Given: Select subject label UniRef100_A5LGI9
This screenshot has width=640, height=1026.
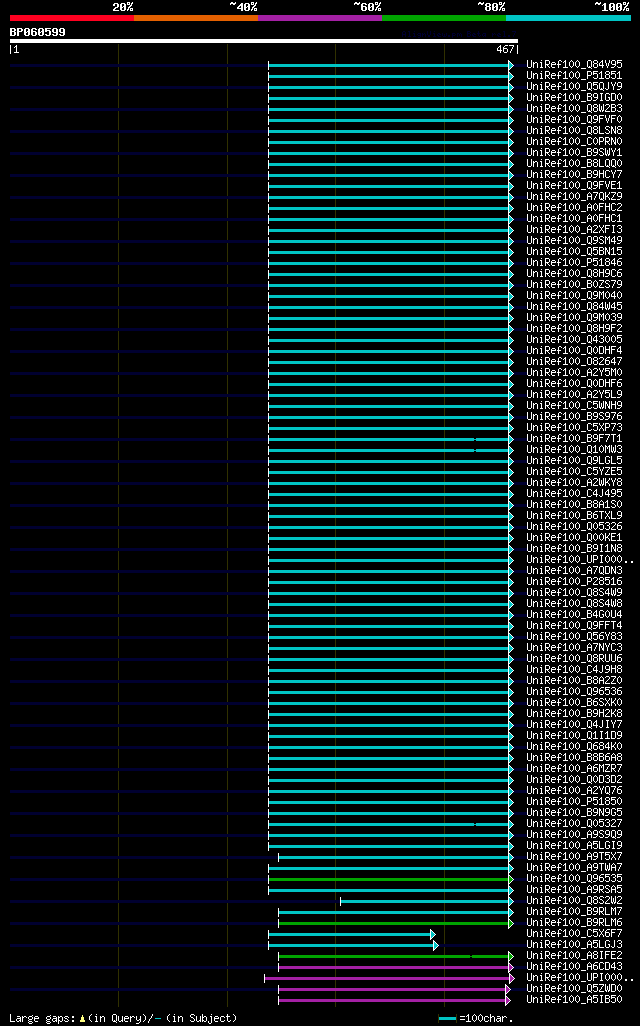Looking at the screenshot, I should (575, 845).
